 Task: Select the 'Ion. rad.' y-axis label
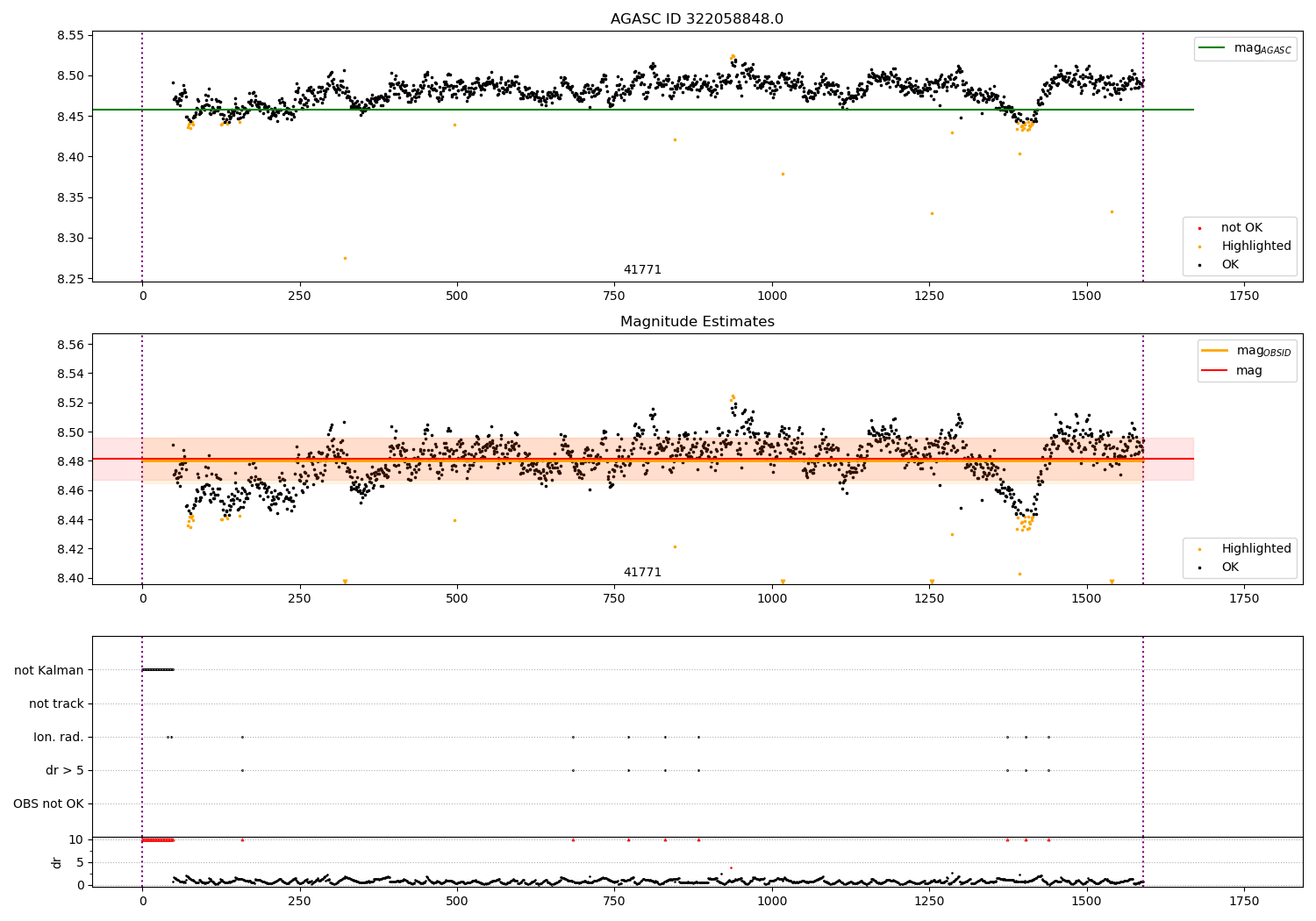pos(59,737)
